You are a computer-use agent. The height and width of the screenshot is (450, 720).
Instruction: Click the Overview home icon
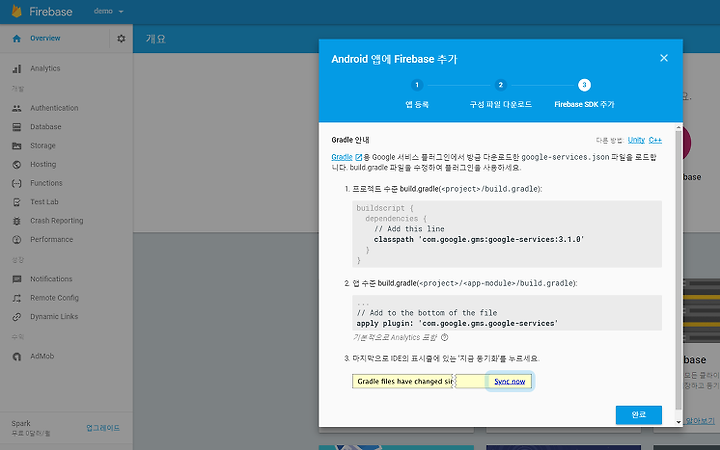(x=17, y=39)
